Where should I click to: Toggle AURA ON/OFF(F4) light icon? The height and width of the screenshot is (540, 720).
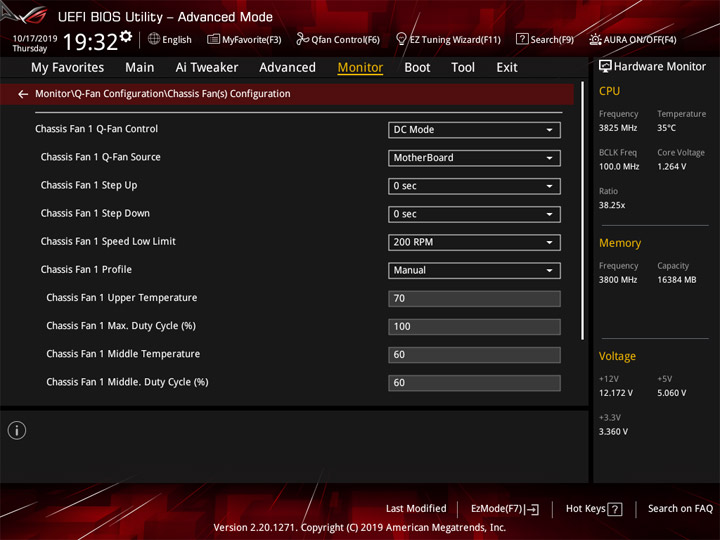(595, 39)
